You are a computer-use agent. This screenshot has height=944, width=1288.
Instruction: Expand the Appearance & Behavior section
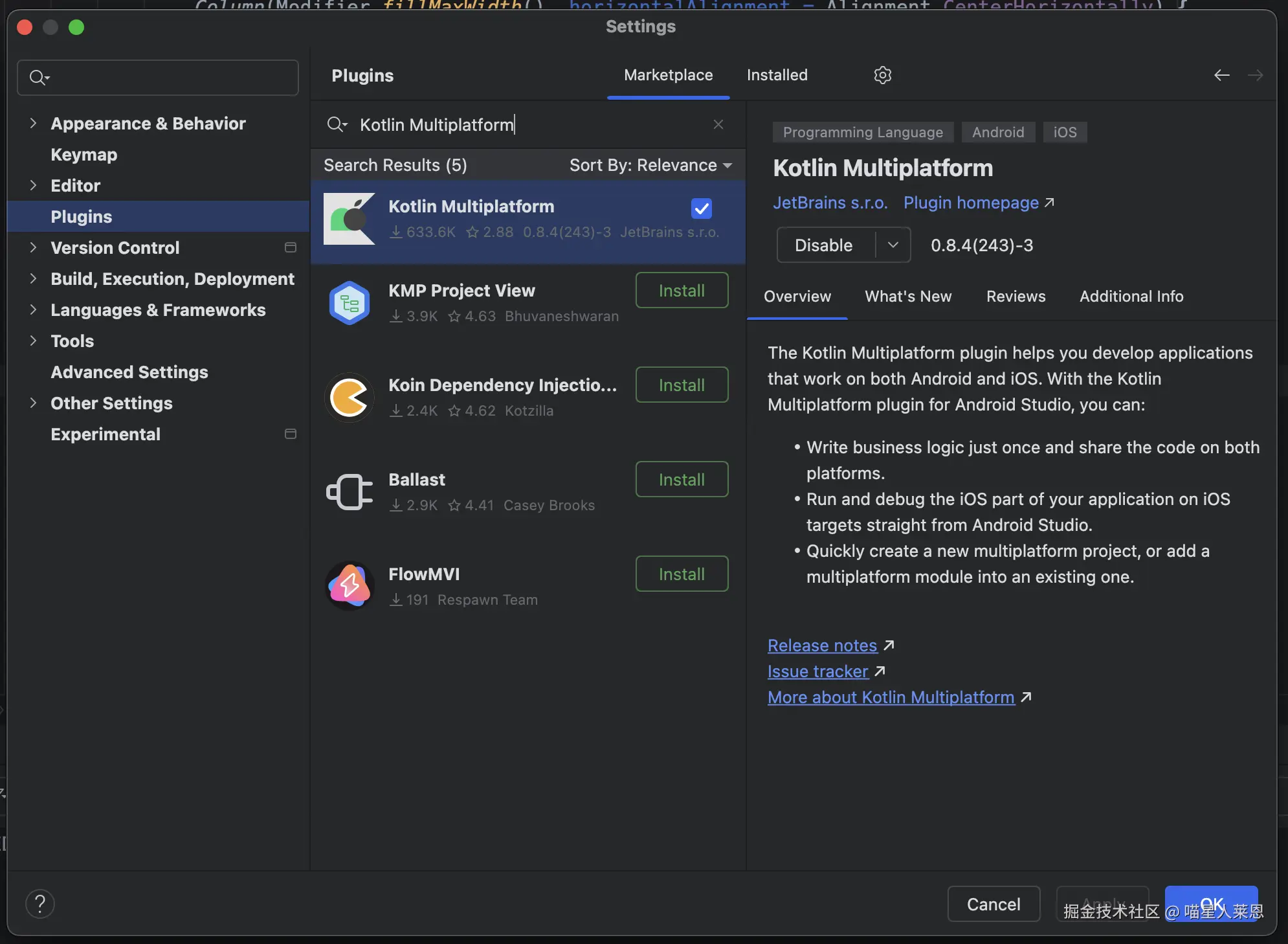pyautogui.click(x=33, y=123)
